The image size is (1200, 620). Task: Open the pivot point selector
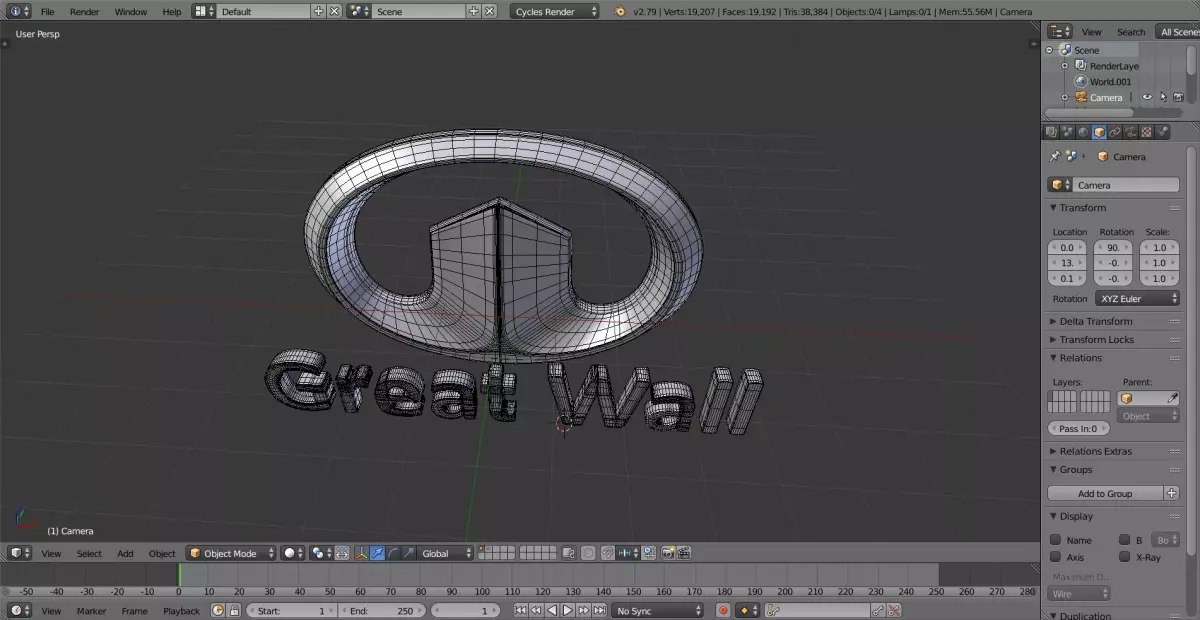321,553
